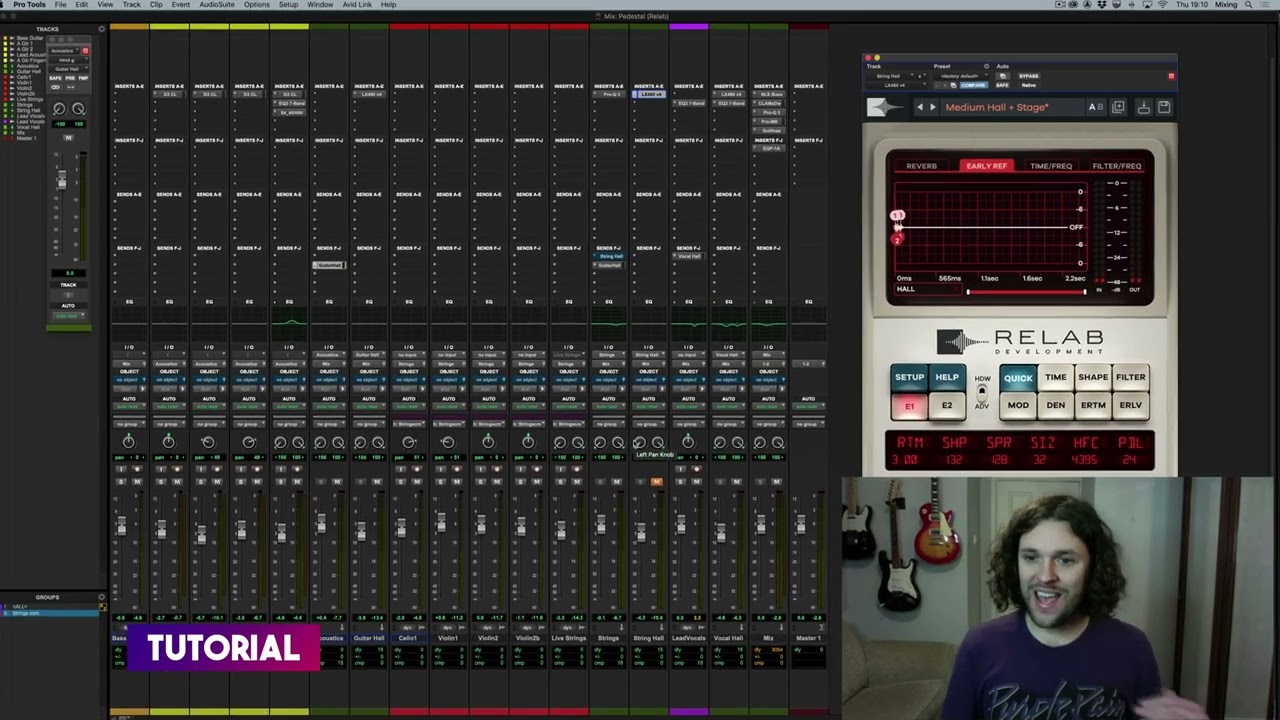Image resolution: width=1280 pixels, height=720 pixels.
Task: Click the E2 button
Action: coord(947,405)
